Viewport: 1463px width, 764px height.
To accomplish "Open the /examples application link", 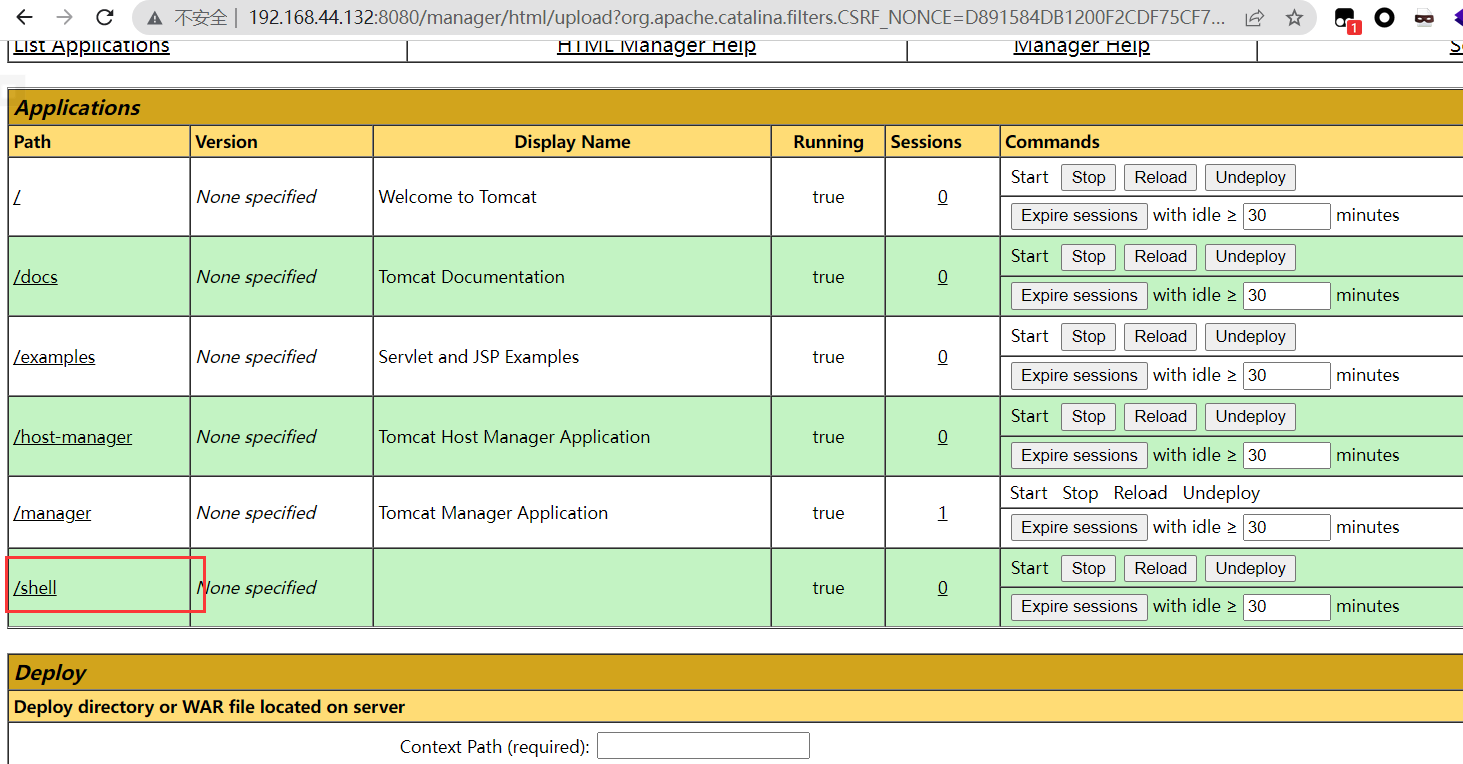I will [x=54, y=357].
